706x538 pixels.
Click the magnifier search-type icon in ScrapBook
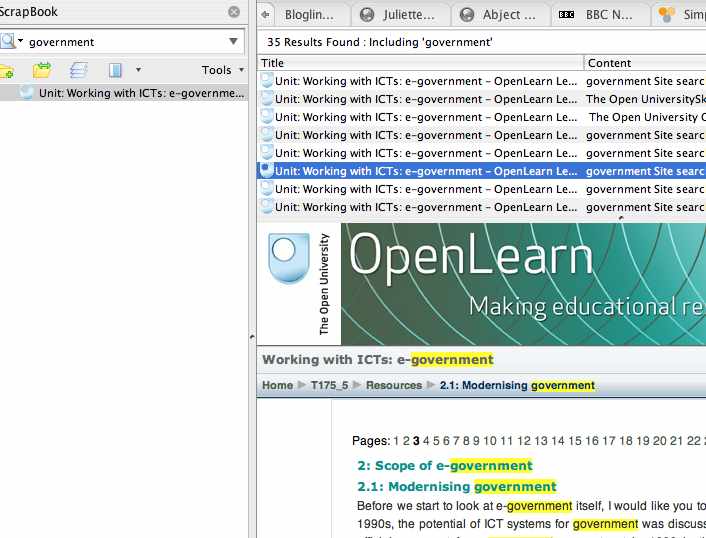click(8, 41)
